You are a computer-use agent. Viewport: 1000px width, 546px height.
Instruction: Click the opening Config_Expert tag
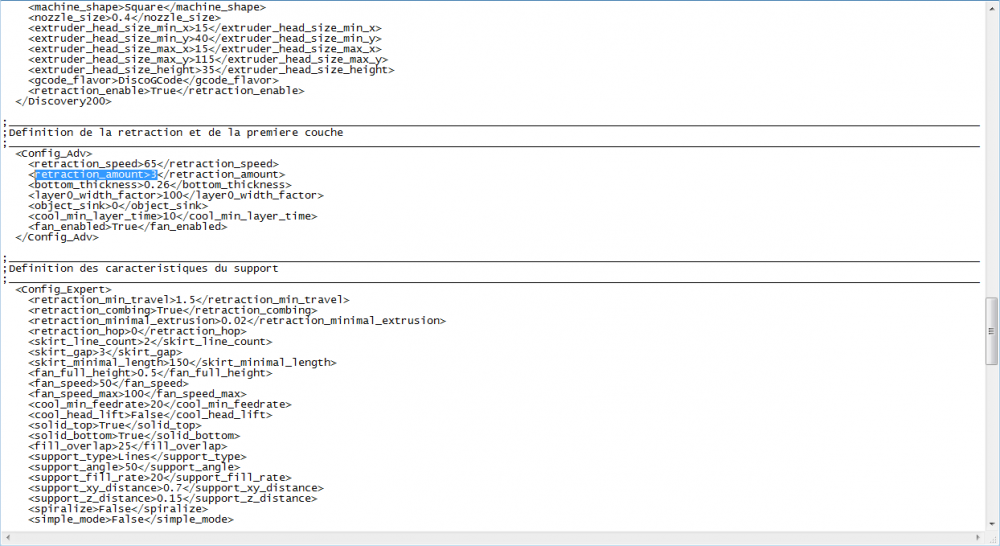coord(63,289)
